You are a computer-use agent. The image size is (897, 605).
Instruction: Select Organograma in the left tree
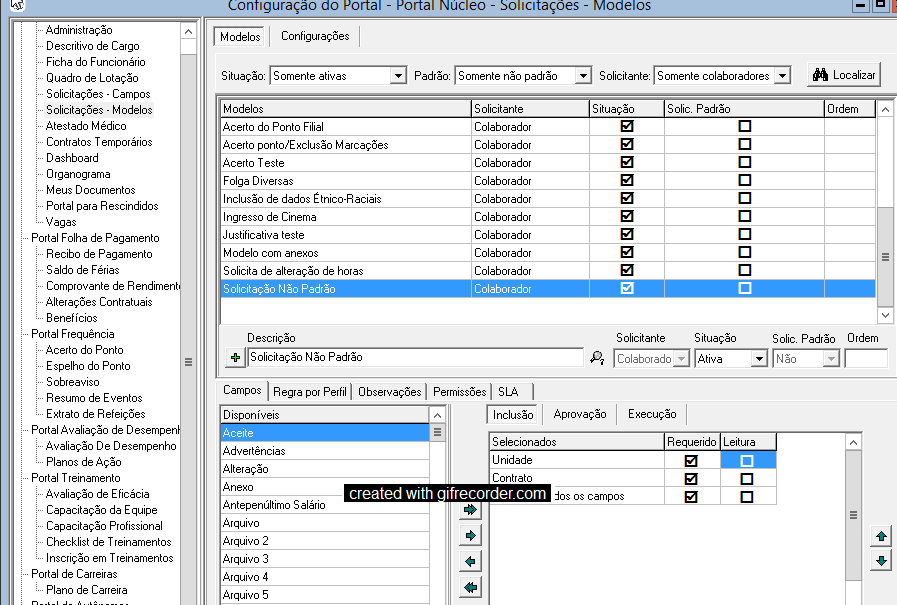77,174
